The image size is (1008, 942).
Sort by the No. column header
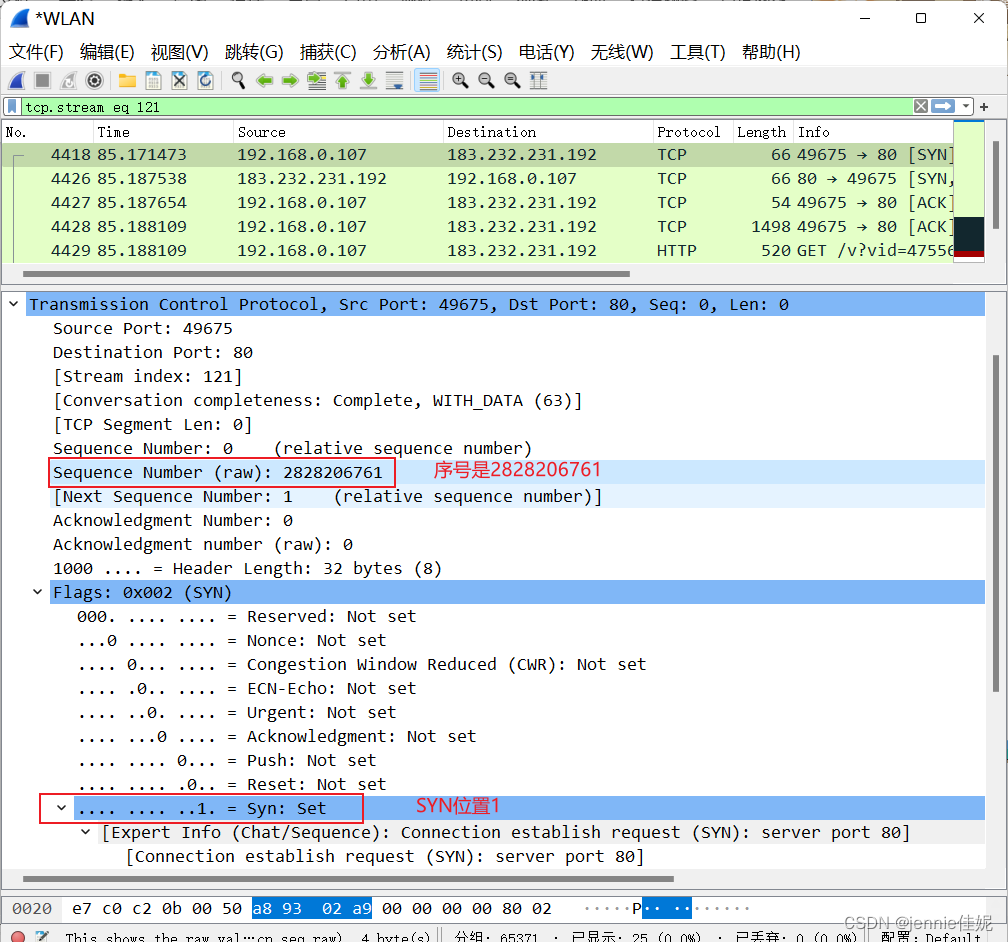48,132
